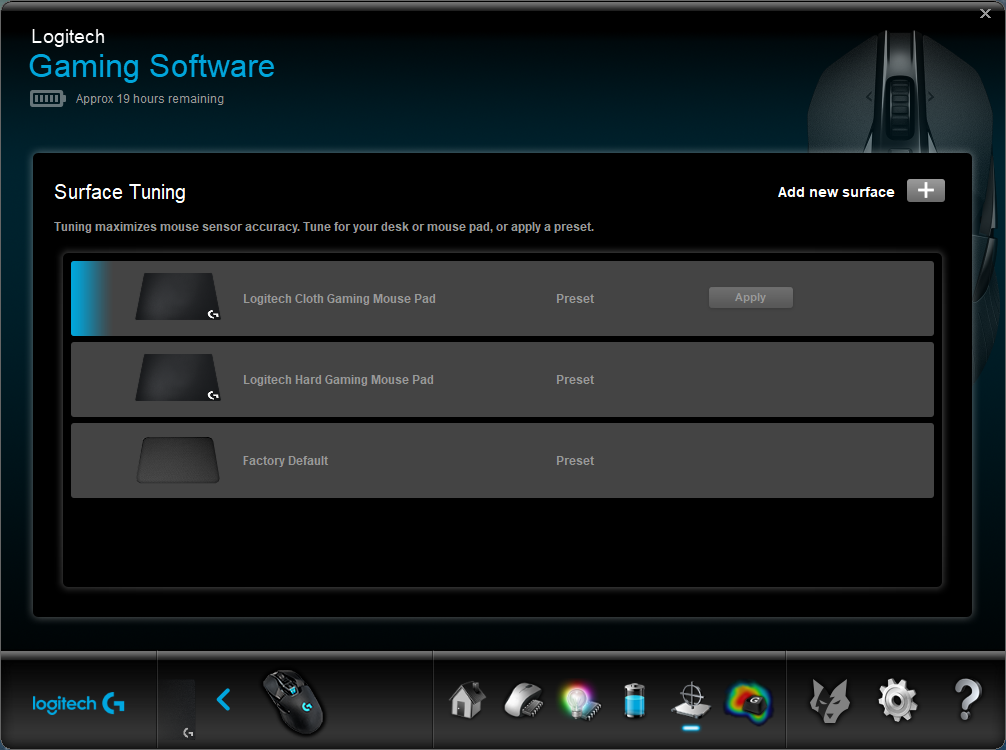This screenshot has width=1006, height=750.
Task: Apply the Logitech Cloth Gaming Mouse Pad preset
Action: pos(750,298)
